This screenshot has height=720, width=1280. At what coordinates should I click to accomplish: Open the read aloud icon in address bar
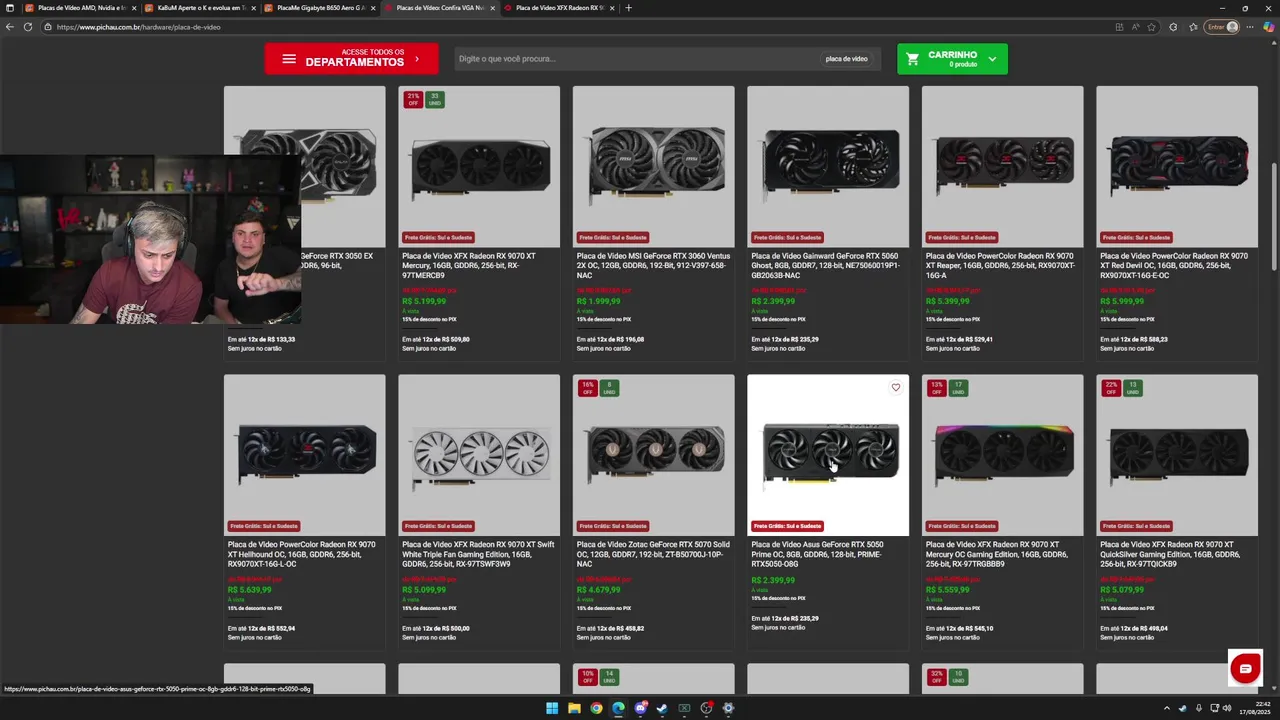pos(1136,27)
